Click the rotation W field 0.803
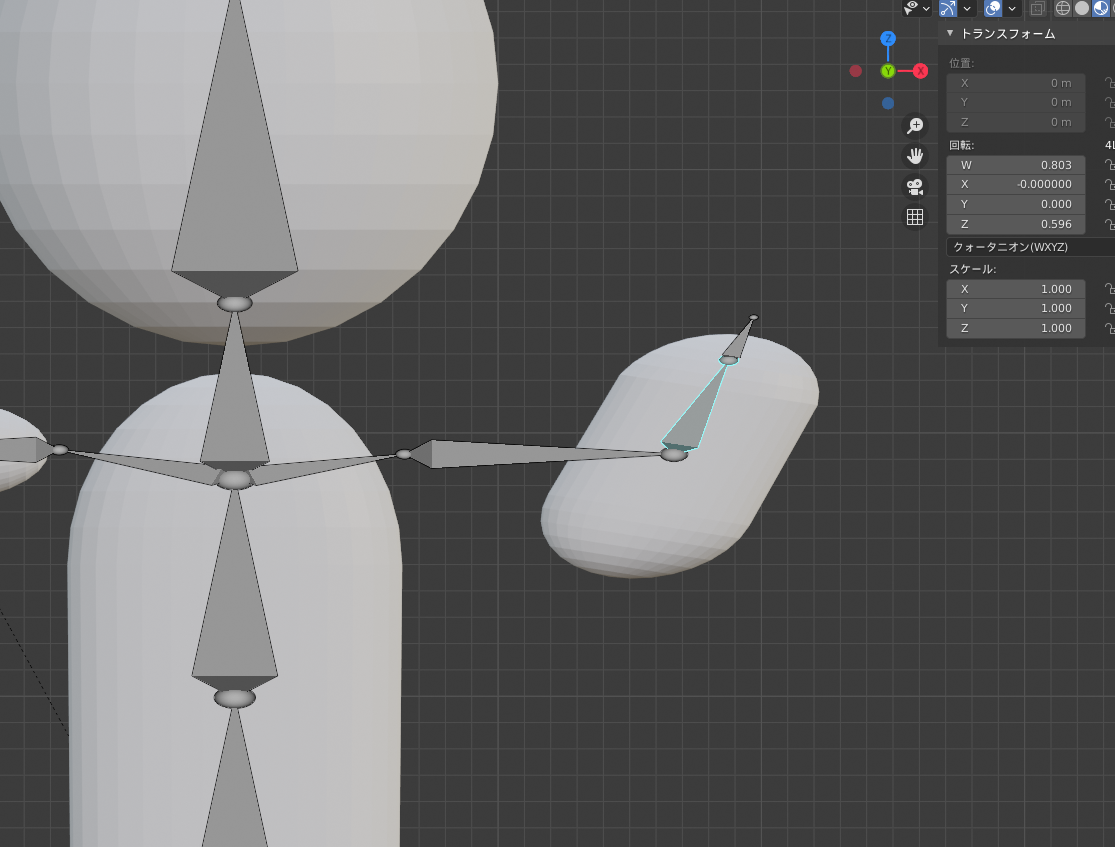 tap(1015, 165)
